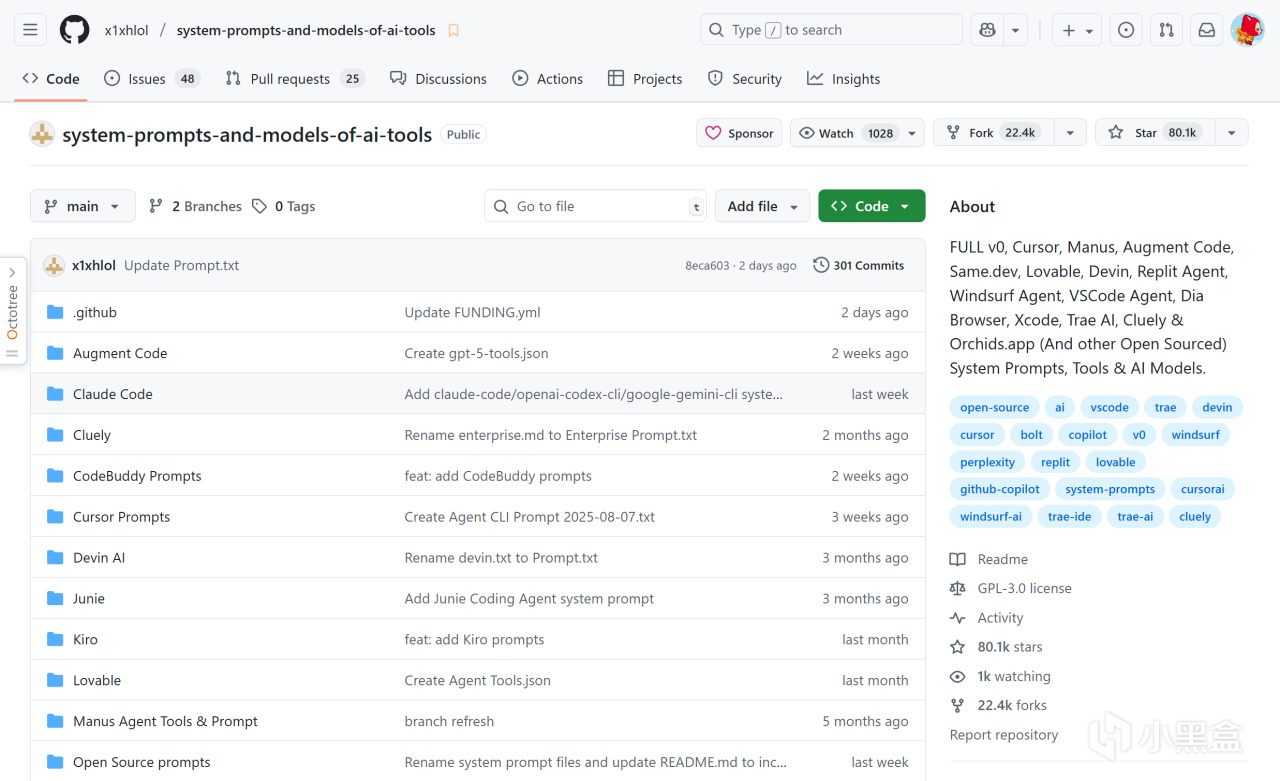This screenshot has height=781, width=1280.
Task: Click the open-source topic tag
Action: (994, 407)
